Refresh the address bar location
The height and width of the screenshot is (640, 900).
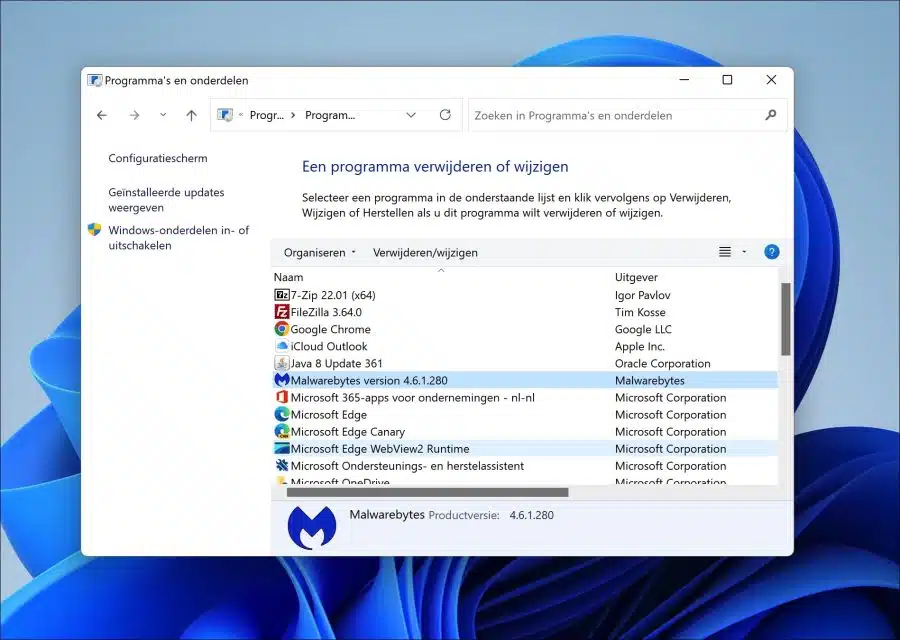445,115
